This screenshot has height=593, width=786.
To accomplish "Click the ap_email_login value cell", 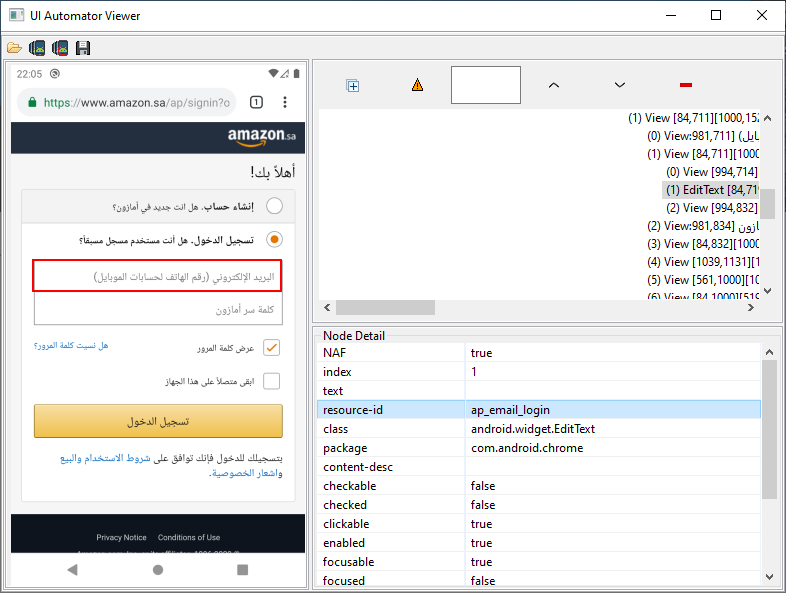I will point(613,410).
